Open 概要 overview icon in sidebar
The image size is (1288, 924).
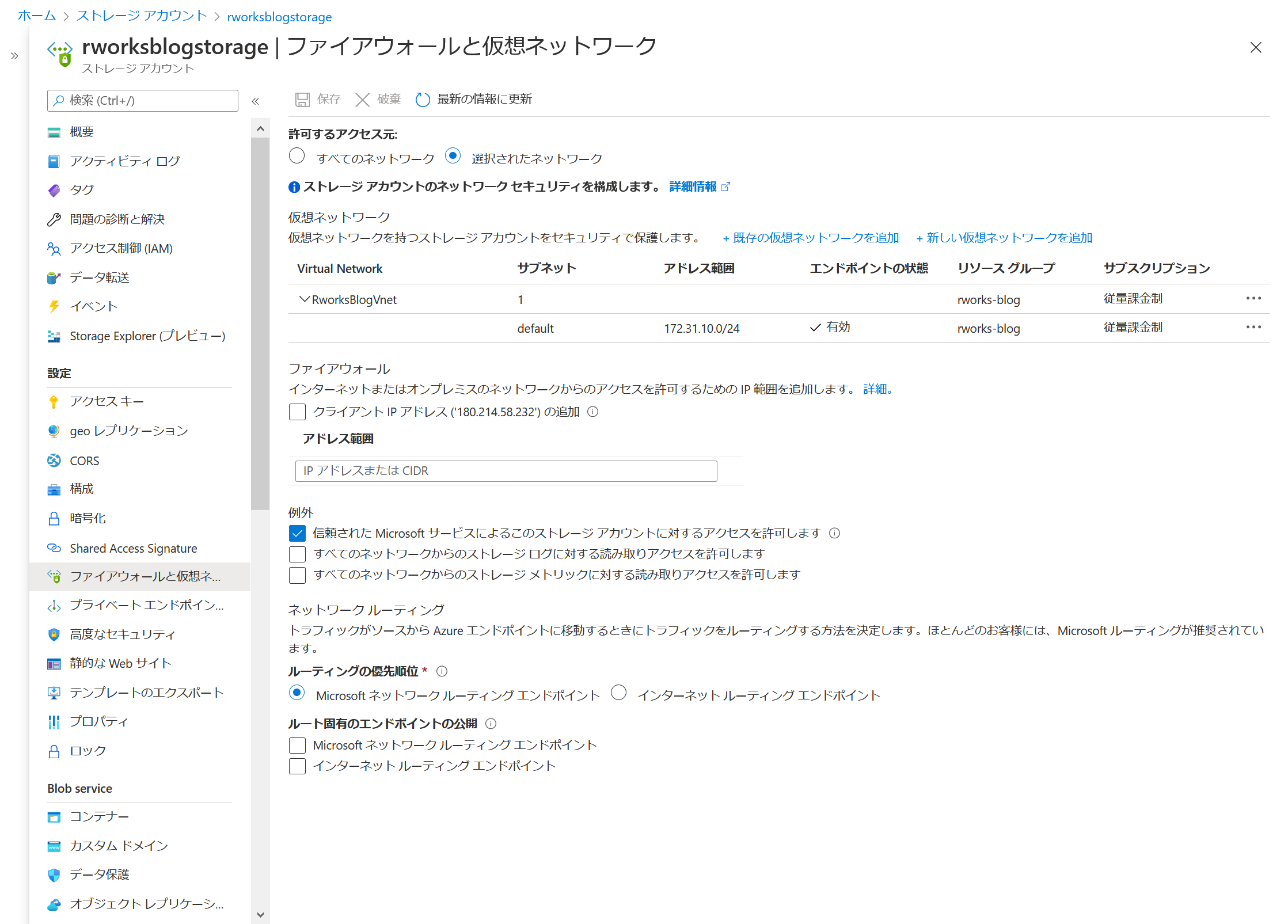coord(54,132)
